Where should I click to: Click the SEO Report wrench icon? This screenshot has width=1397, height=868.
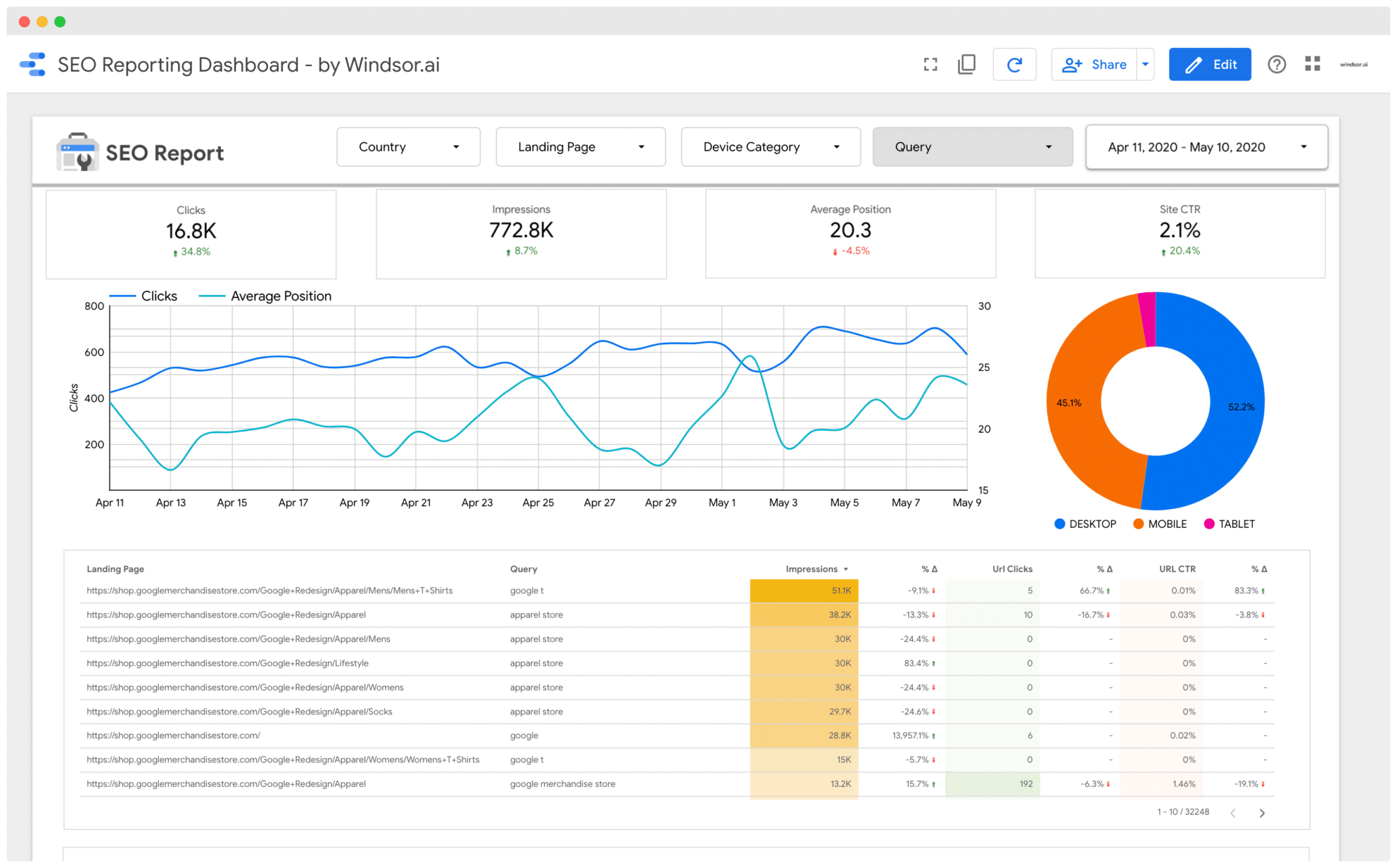coord(80,158)
